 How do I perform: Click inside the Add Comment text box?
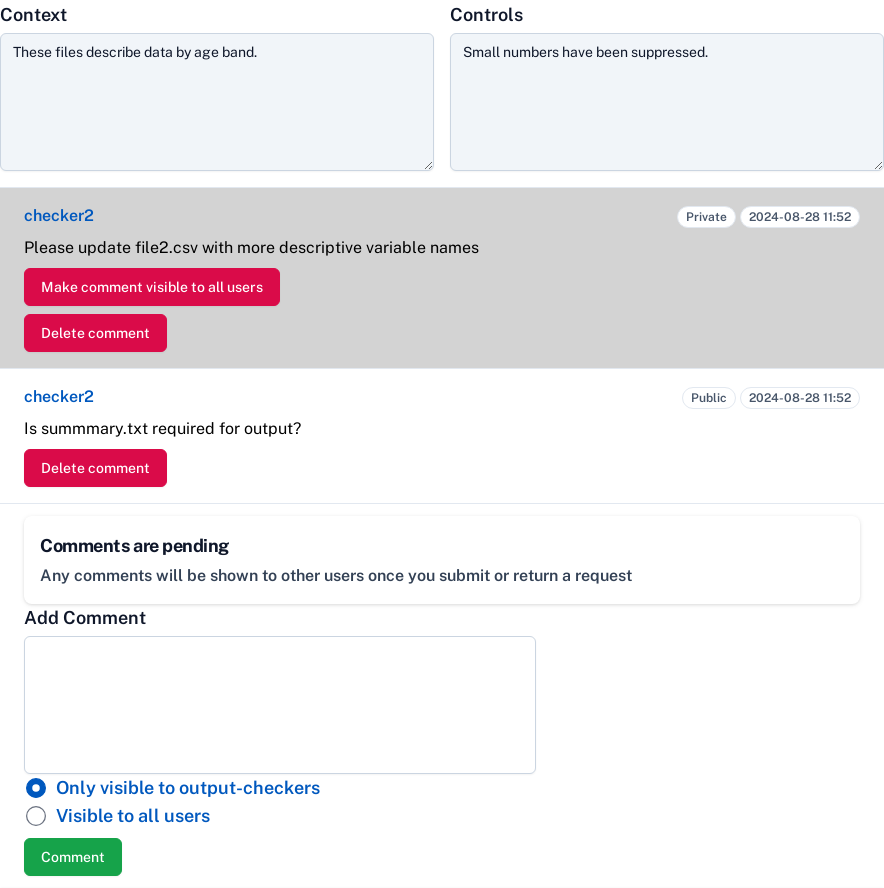pos(279,703)
